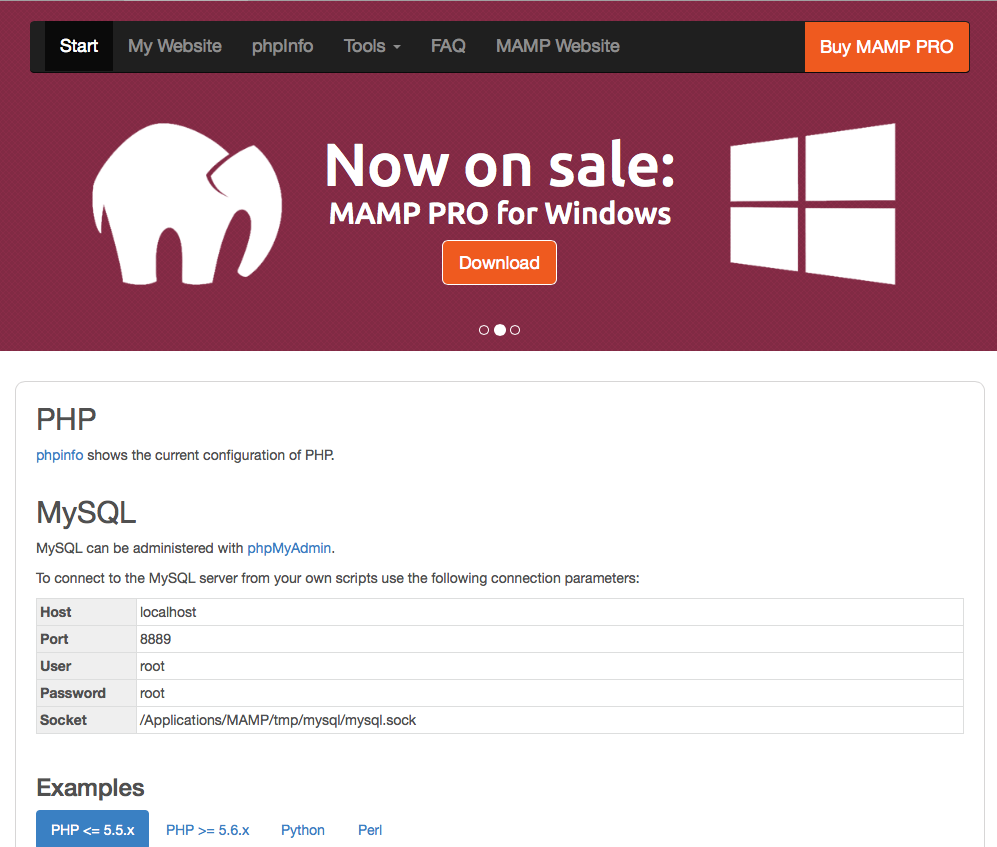Switch to the Python examples tab
997x847 pixels.
pos(303,830)
